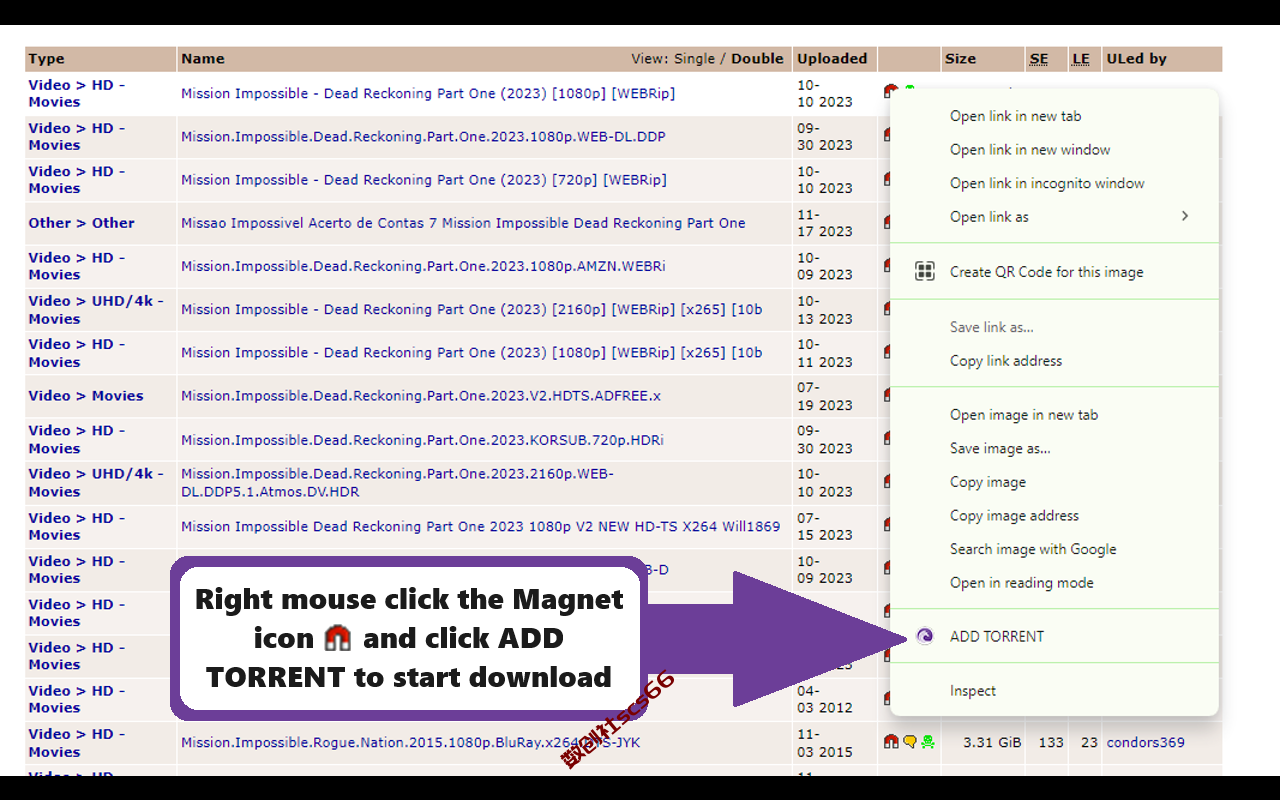Sort by the SE seeders header
The image size is (1280, 800).
pos(1039,59)
